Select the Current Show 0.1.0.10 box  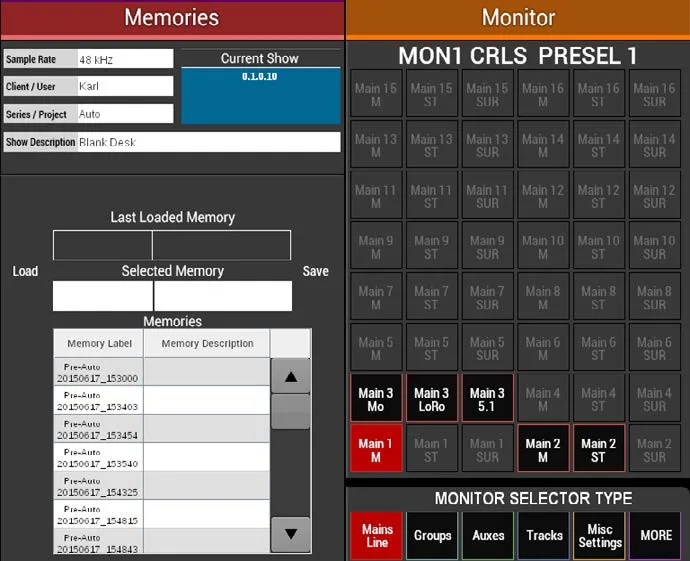[x=261, y=95]
